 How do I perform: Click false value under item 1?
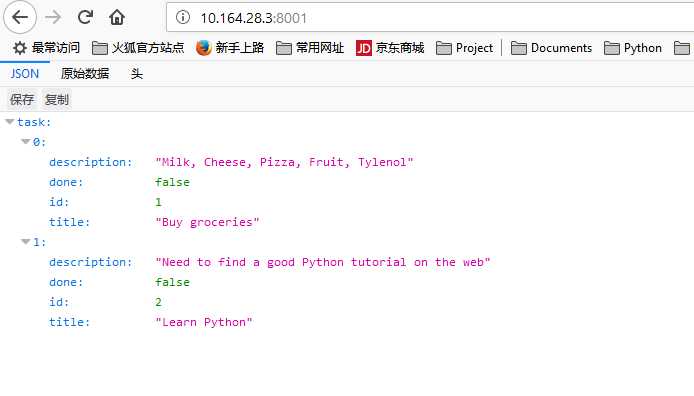click(x=172, y=282)
